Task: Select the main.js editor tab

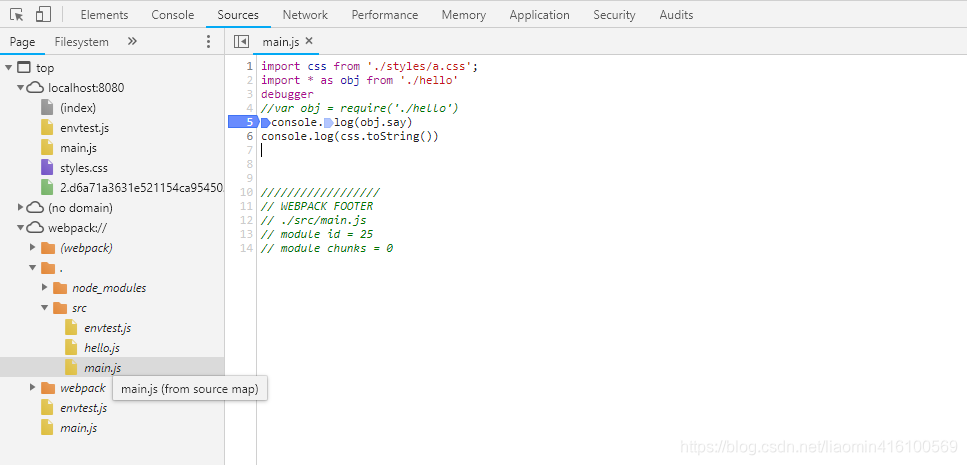Action: tap(281, 41)
